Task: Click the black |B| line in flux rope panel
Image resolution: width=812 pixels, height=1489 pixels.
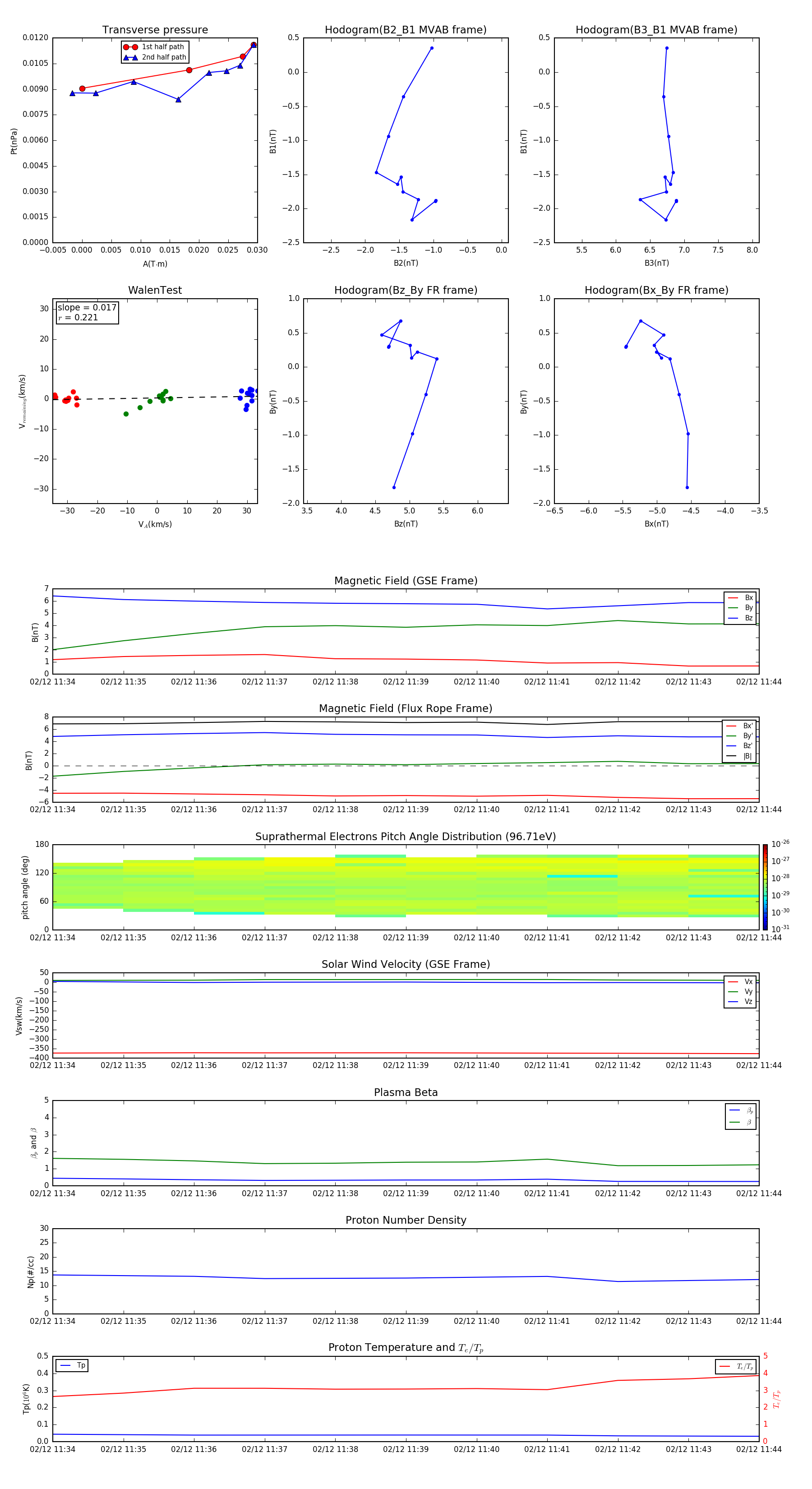Action: coord(406,722)
